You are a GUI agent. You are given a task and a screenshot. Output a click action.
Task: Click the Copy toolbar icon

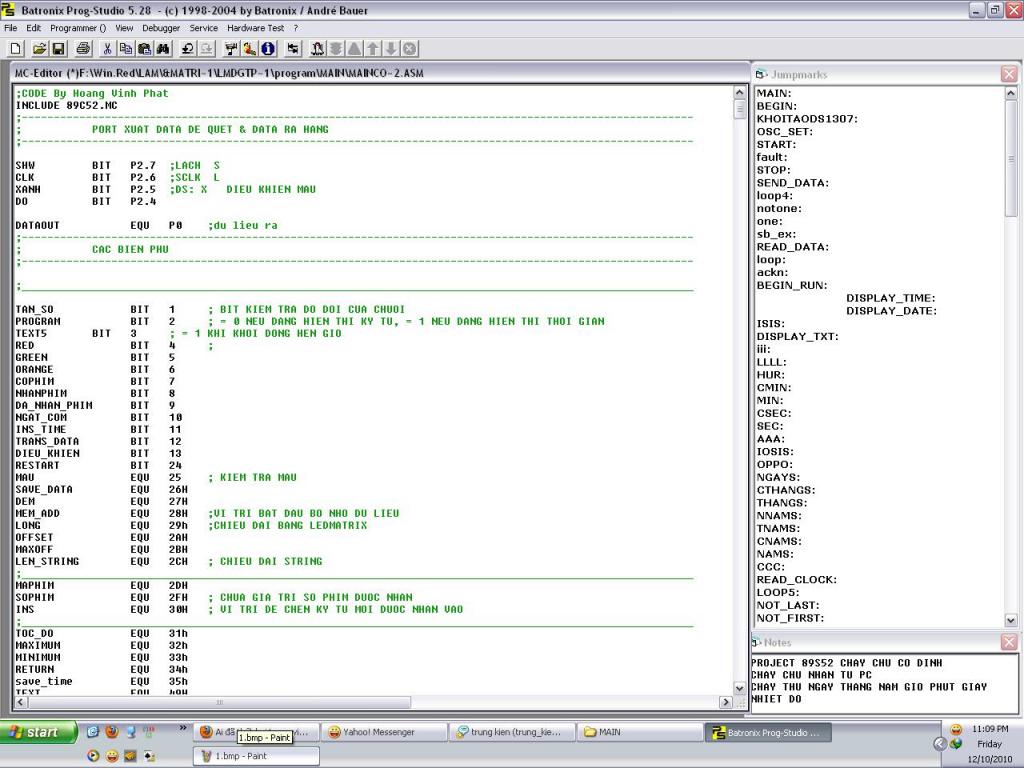click(x=126, y=48)
